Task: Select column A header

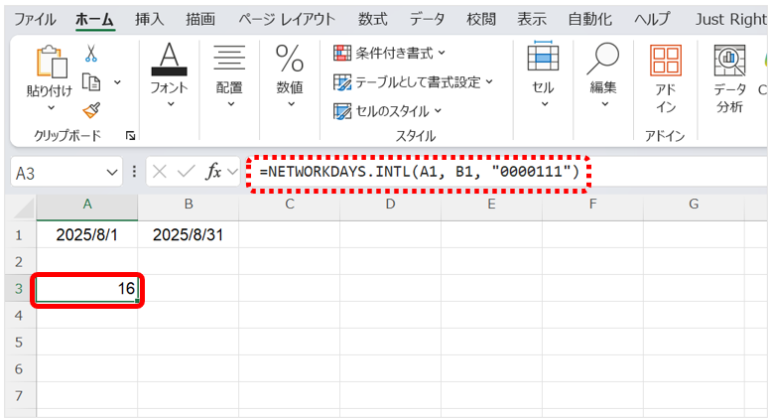Action: tap(87, 204)
